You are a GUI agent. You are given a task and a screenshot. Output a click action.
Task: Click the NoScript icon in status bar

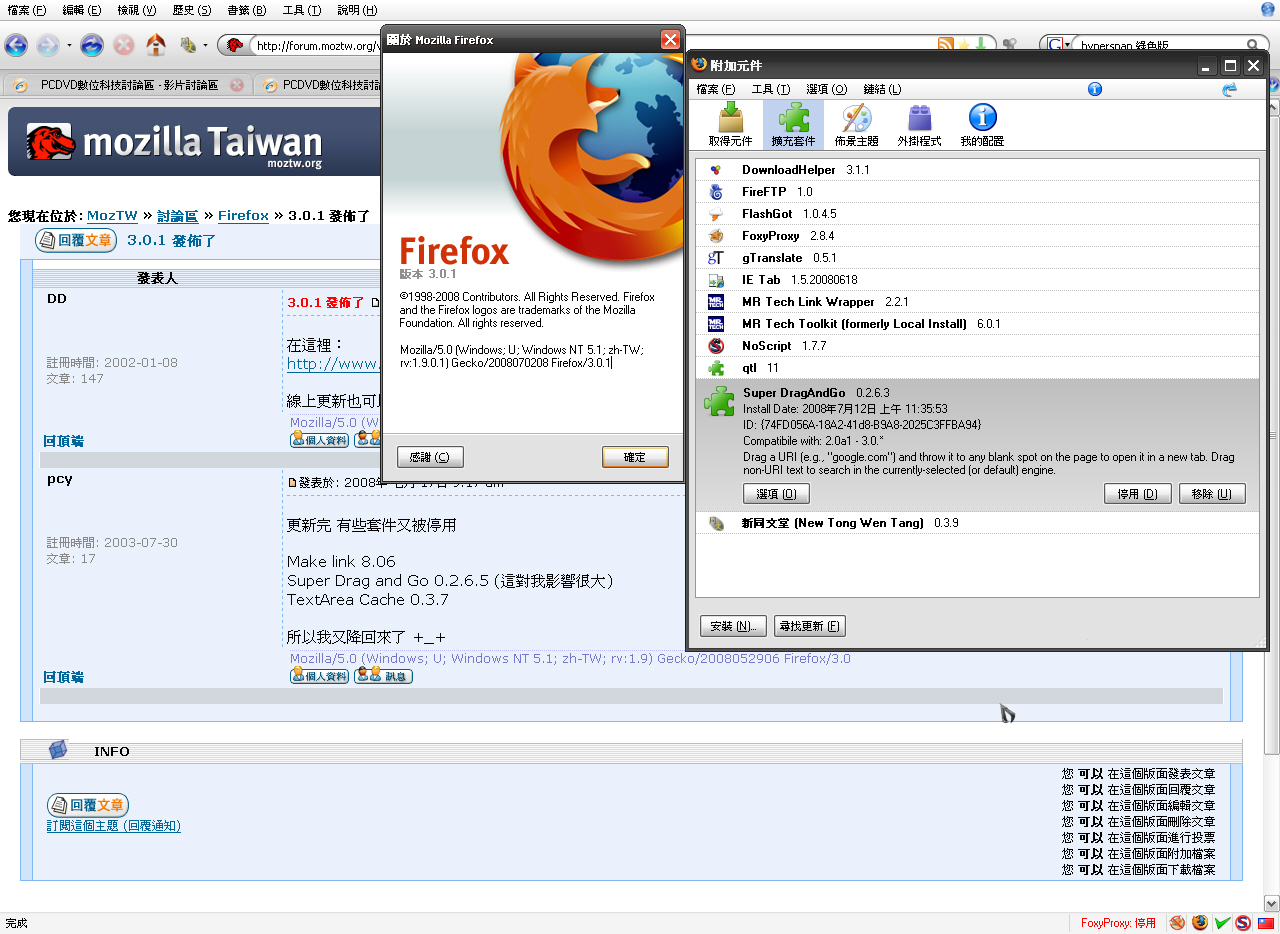[x=1243, y=923]
